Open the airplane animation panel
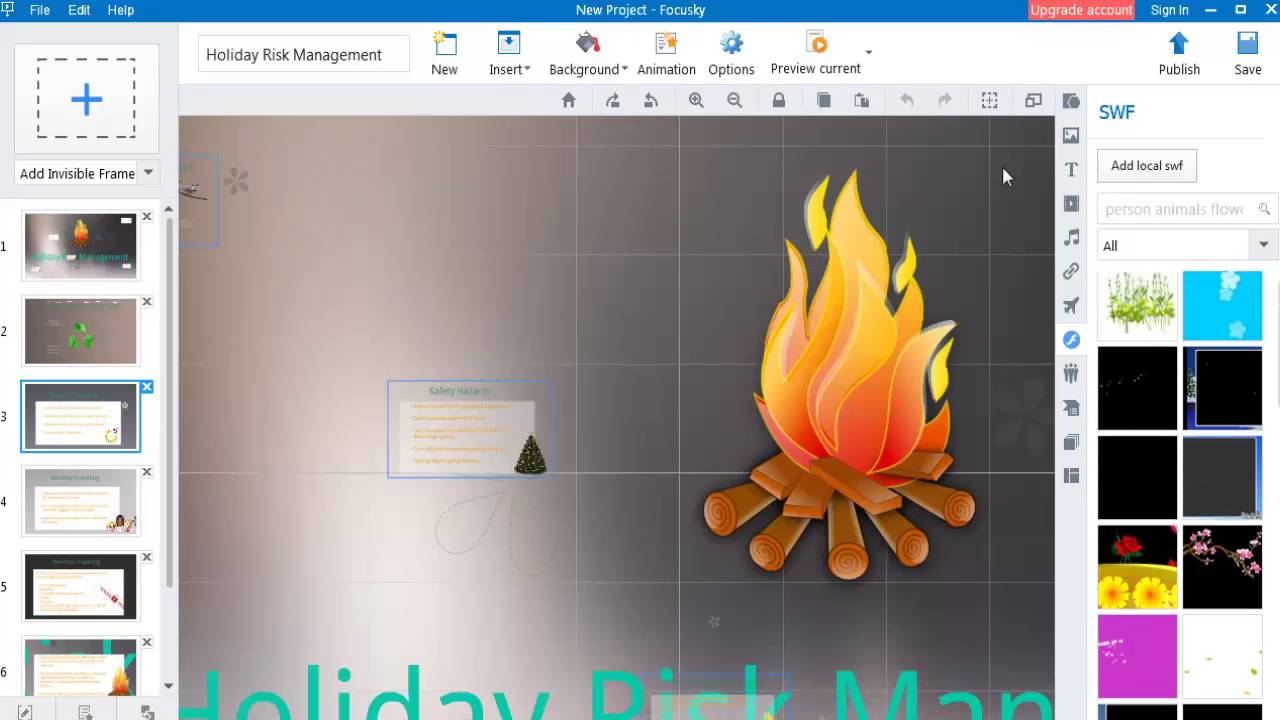 coord(1071,305)
